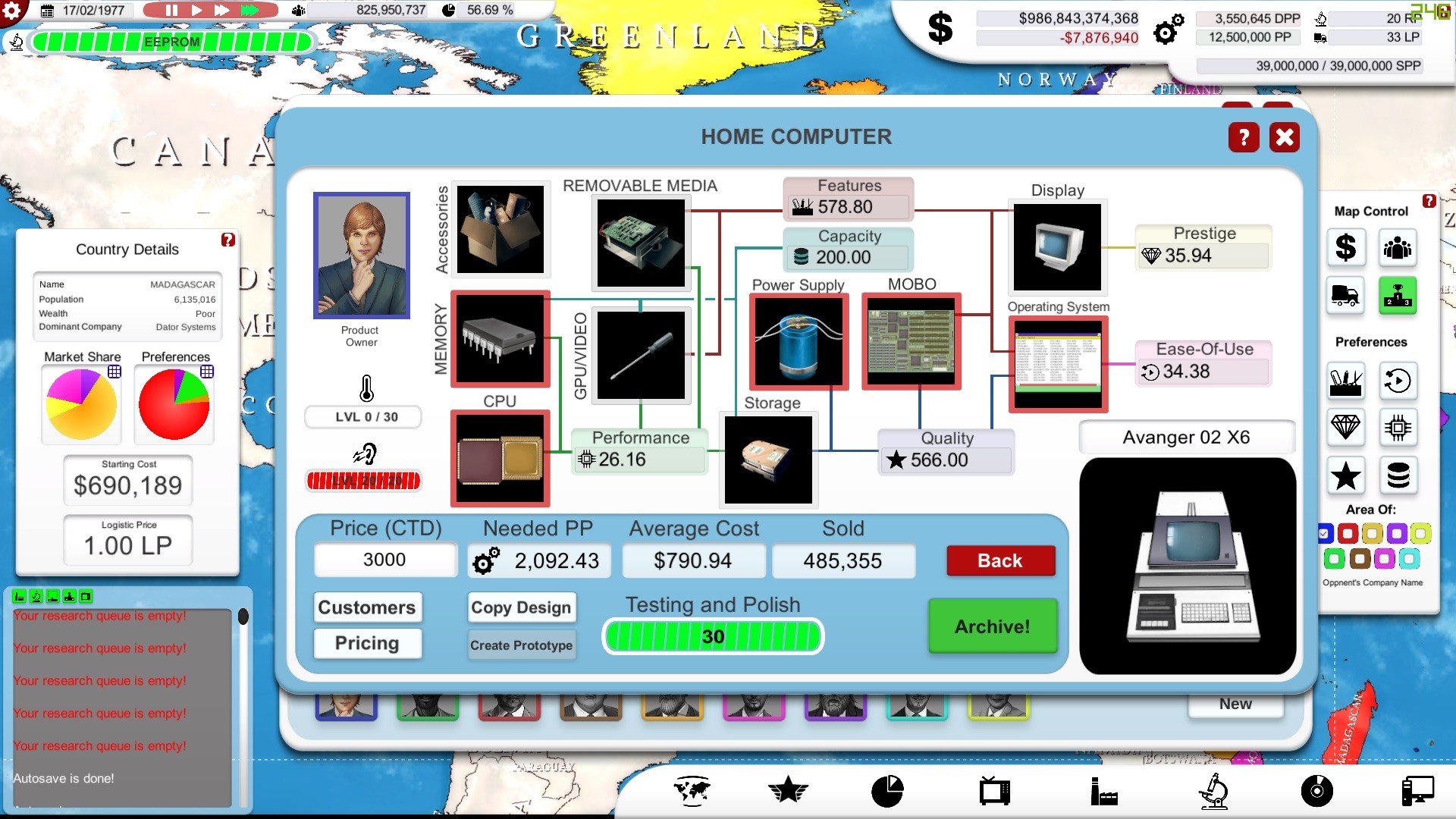Select the Copy Design menu item

521,607
